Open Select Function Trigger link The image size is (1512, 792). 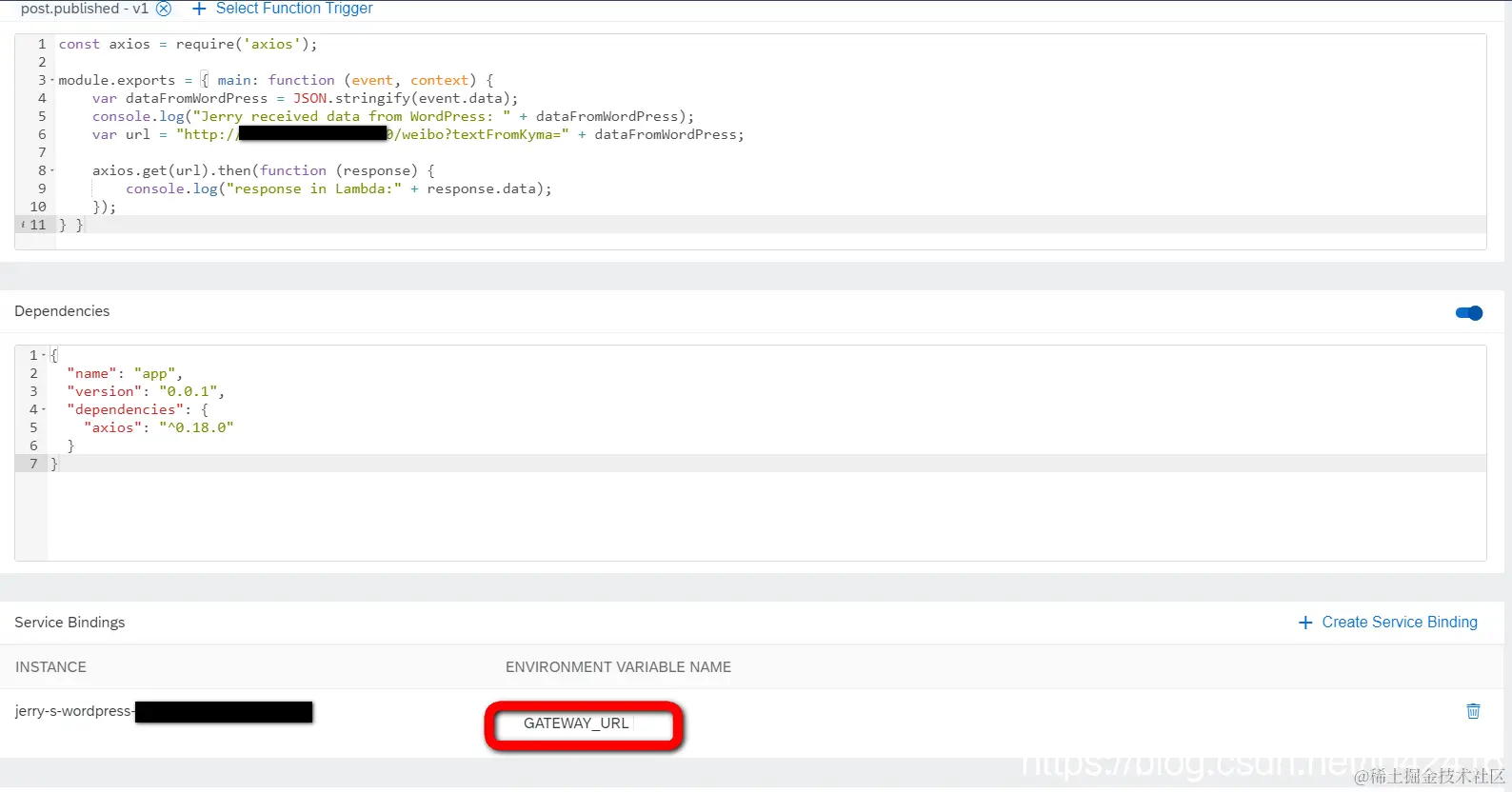(x=294, y=9)
